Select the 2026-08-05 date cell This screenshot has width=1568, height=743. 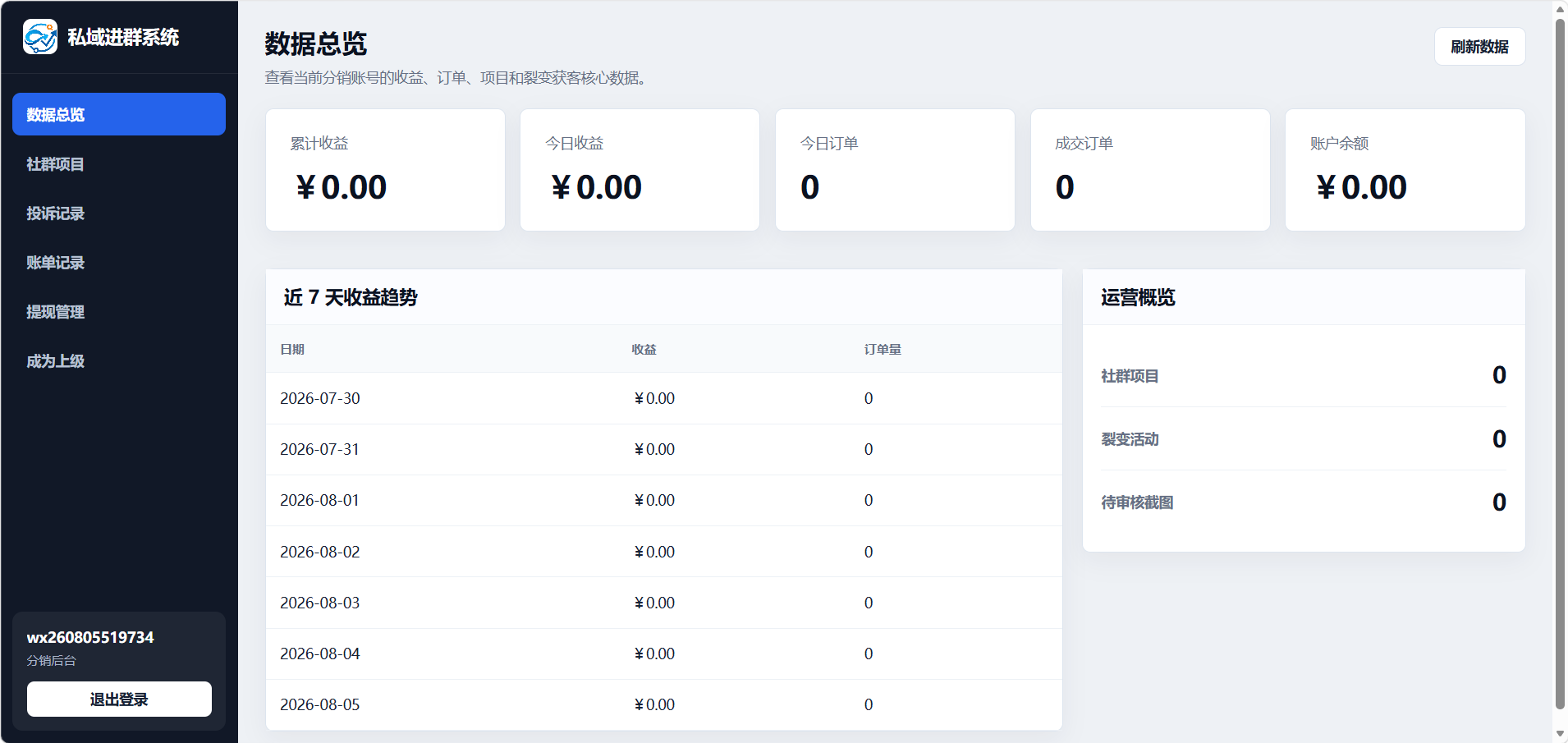coord(320,704)
